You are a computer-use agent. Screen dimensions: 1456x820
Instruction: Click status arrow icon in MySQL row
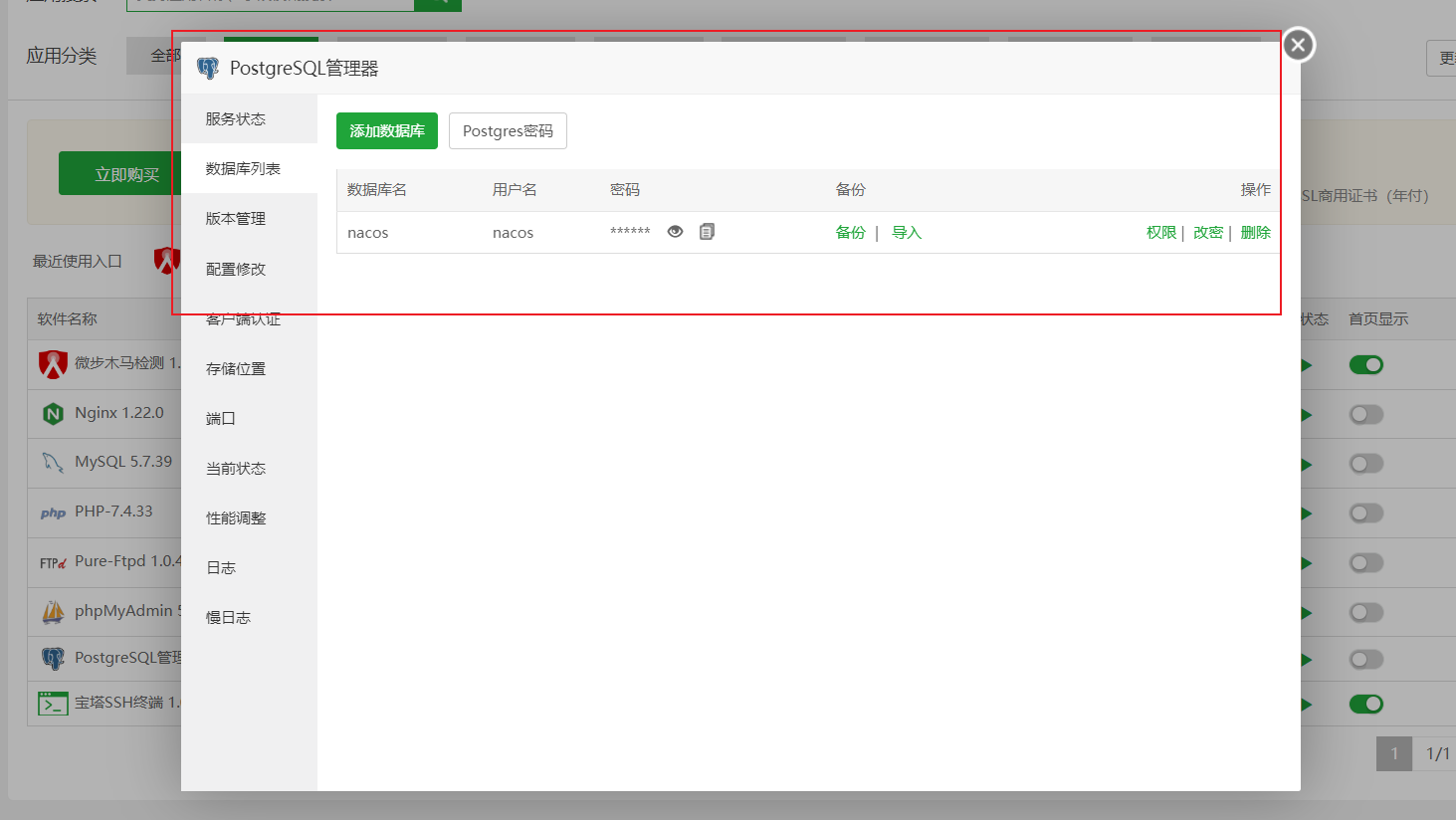[x=1307, y=465]
